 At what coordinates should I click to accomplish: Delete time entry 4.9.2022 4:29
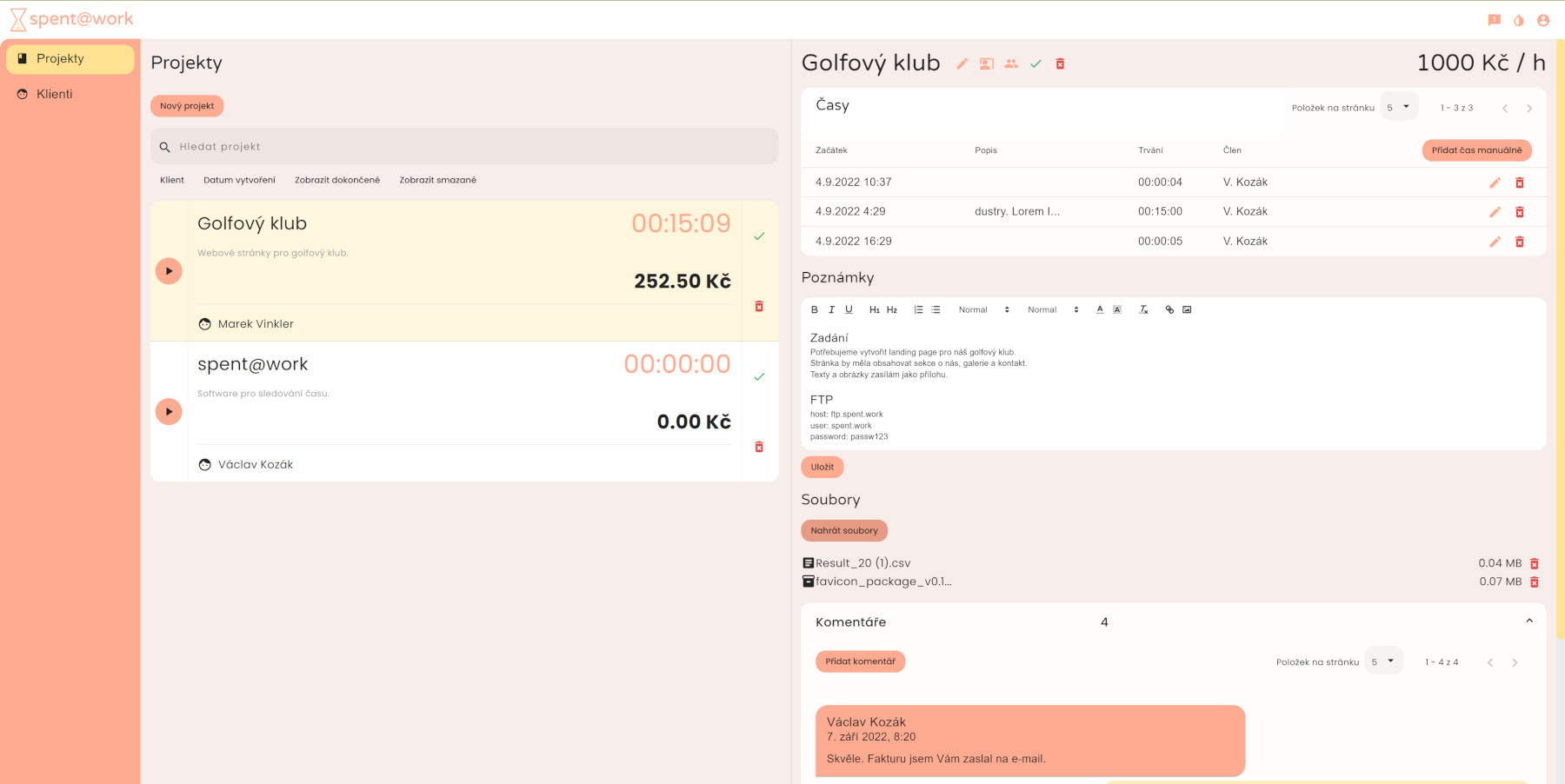point(1520,212)
